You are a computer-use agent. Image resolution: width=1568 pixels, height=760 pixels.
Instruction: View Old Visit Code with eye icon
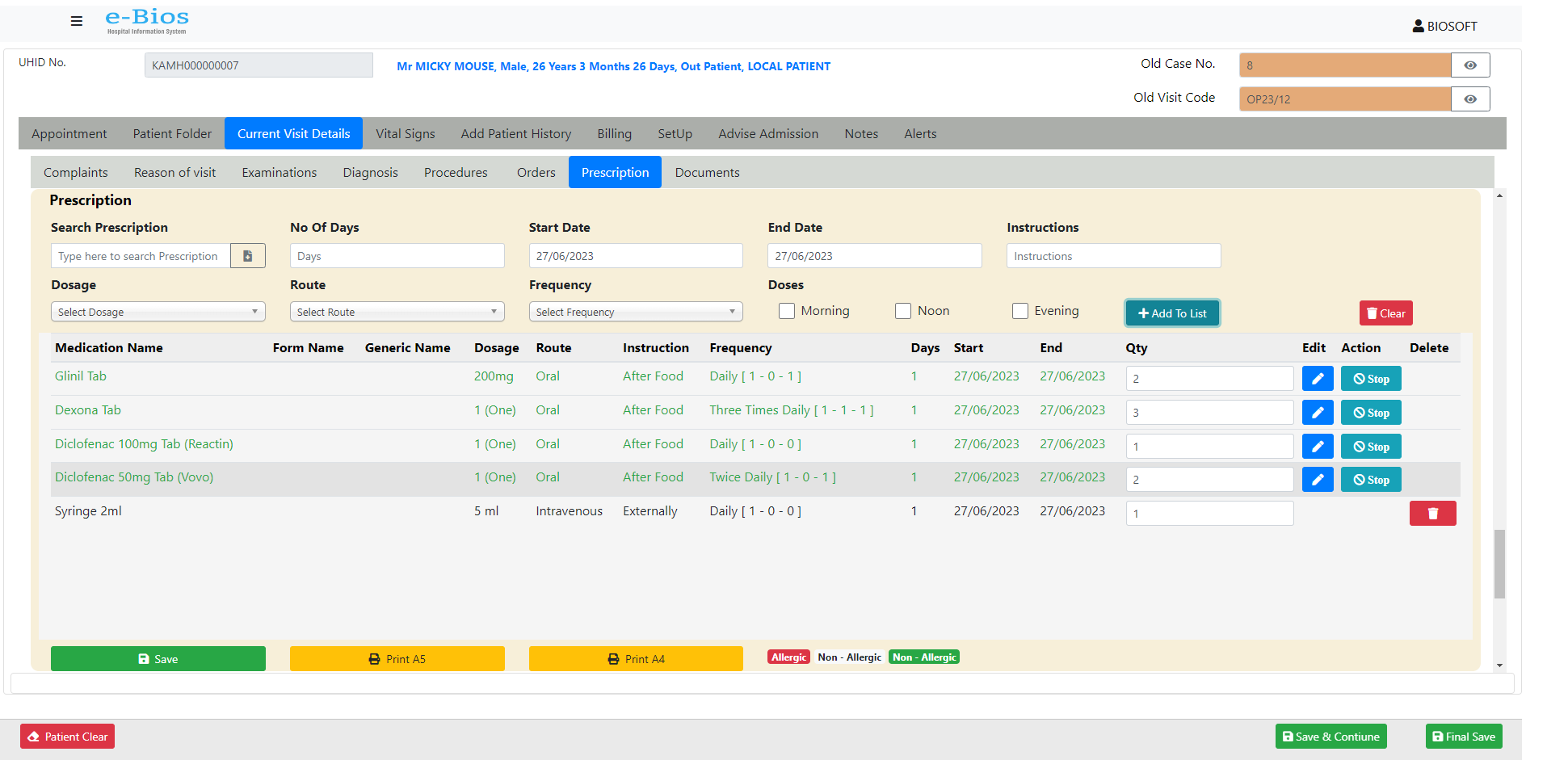1470,99
